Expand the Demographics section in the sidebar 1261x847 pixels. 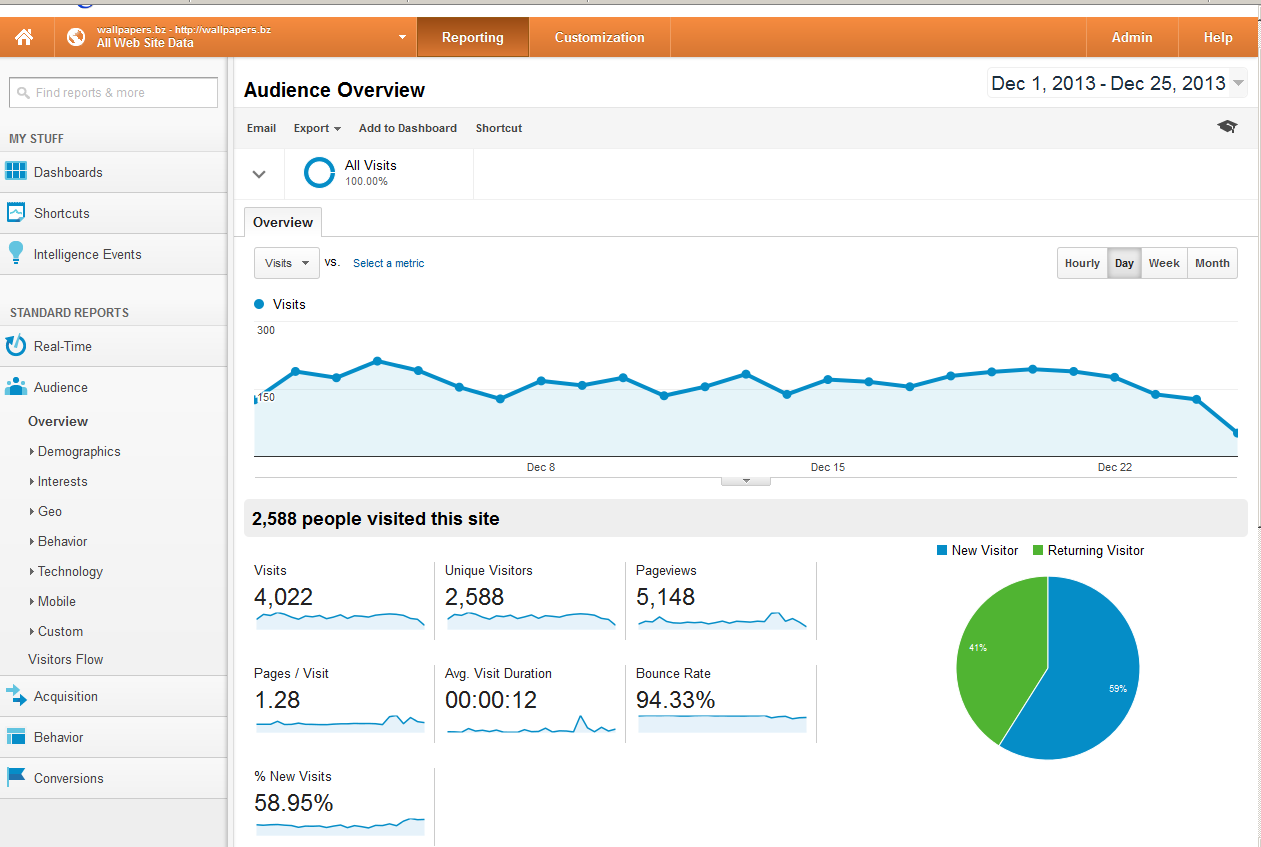point(79,451)
